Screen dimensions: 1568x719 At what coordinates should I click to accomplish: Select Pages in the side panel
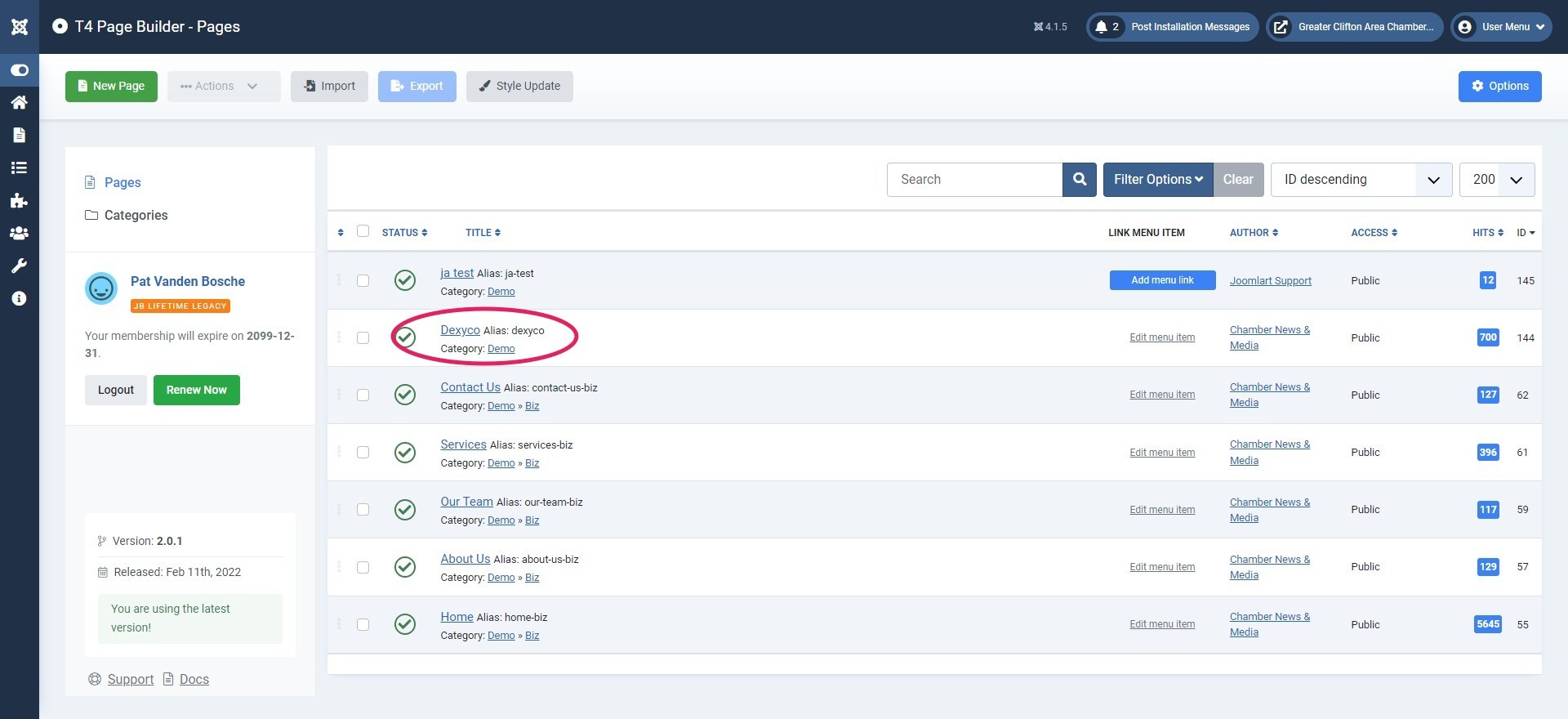pos(122,183)
